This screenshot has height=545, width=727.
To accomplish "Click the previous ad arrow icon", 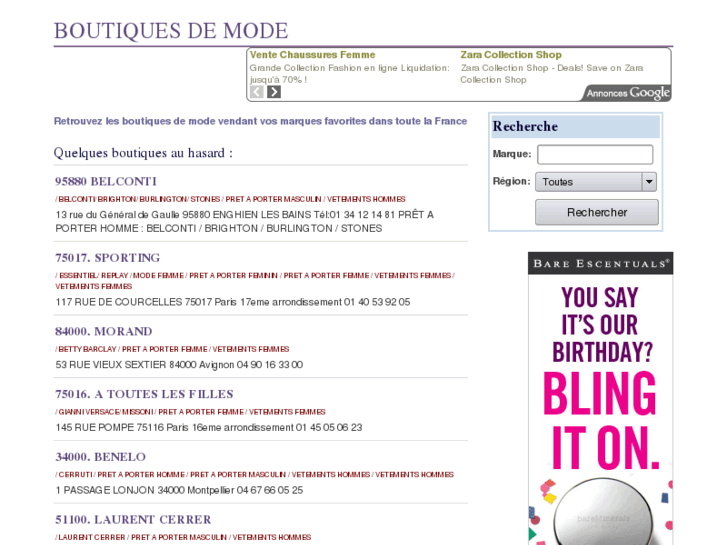I will [256, 92].
